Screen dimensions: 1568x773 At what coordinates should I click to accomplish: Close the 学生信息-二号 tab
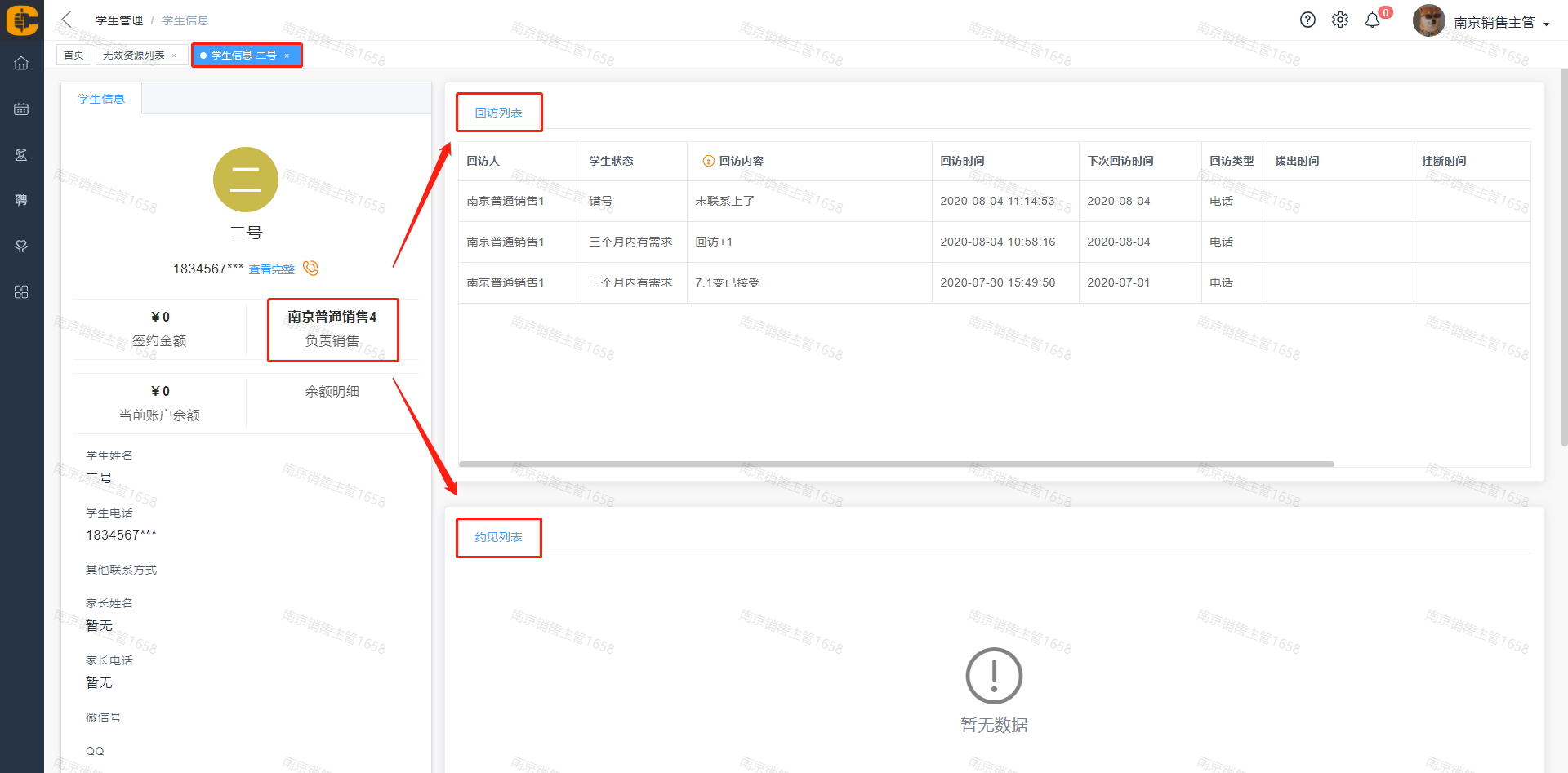point(287,56)
